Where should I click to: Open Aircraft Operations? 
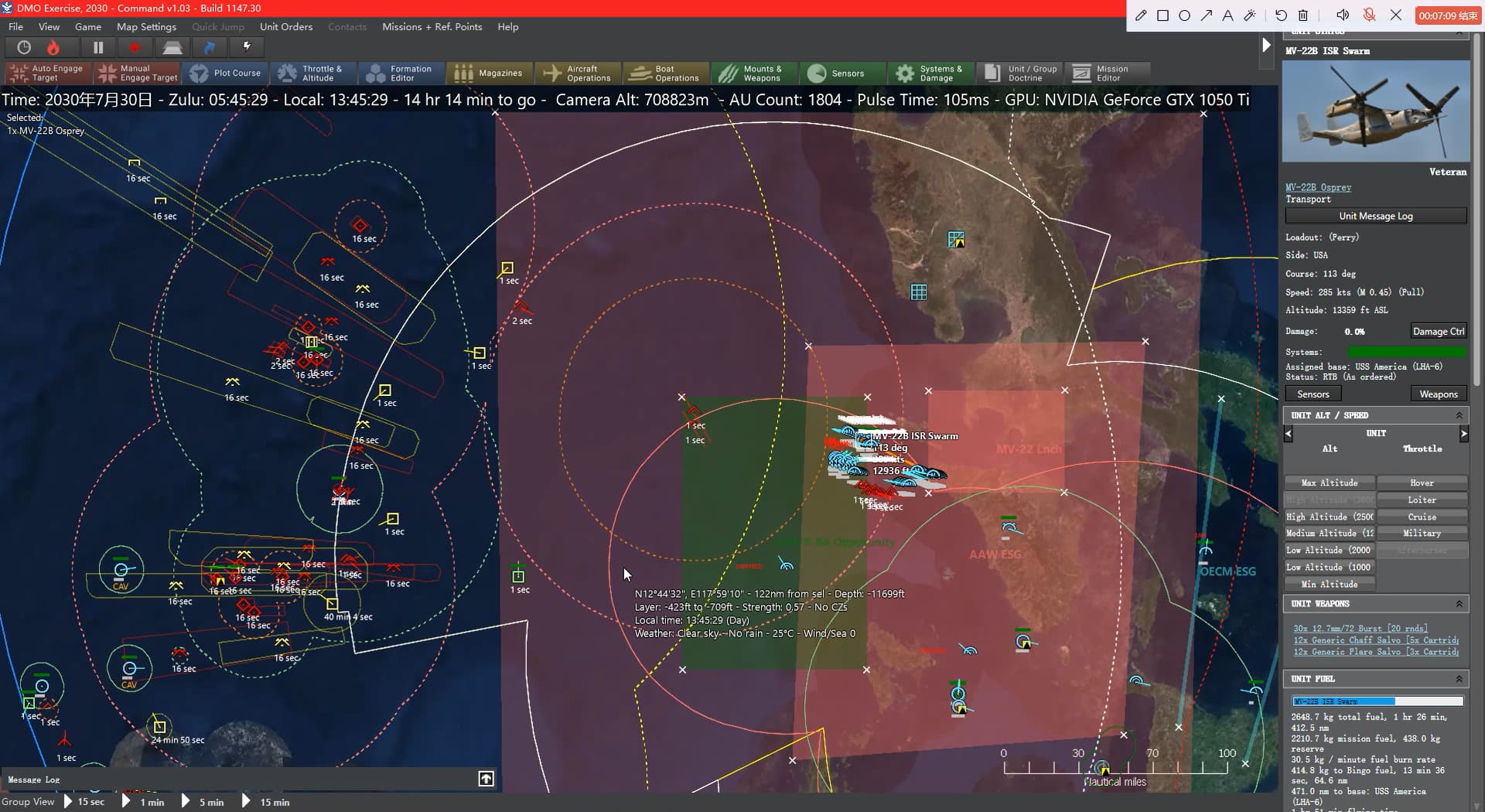point(579,73)
